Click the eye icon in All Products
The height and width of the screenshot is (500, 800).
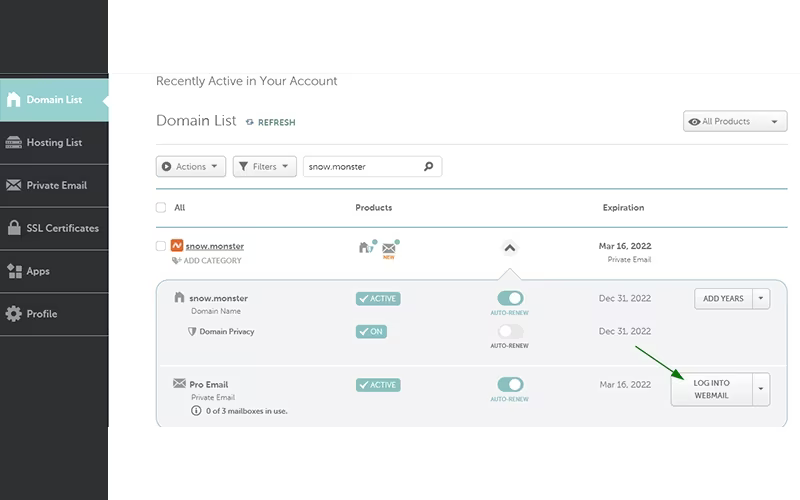694,121
